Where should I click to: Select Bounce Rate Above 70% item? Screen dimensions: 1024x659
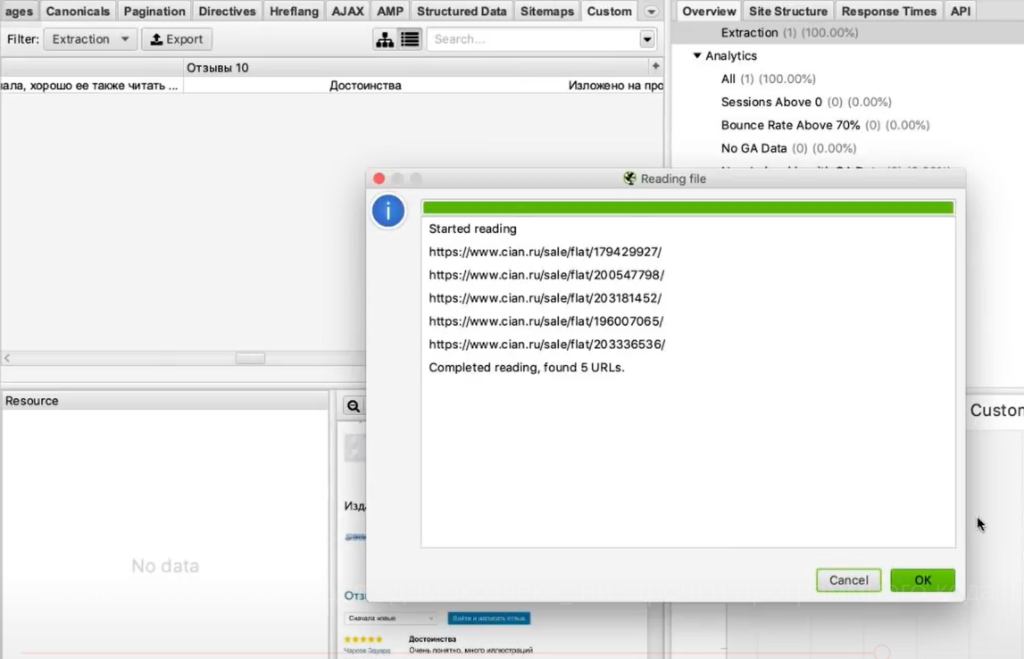coord(790,125)
